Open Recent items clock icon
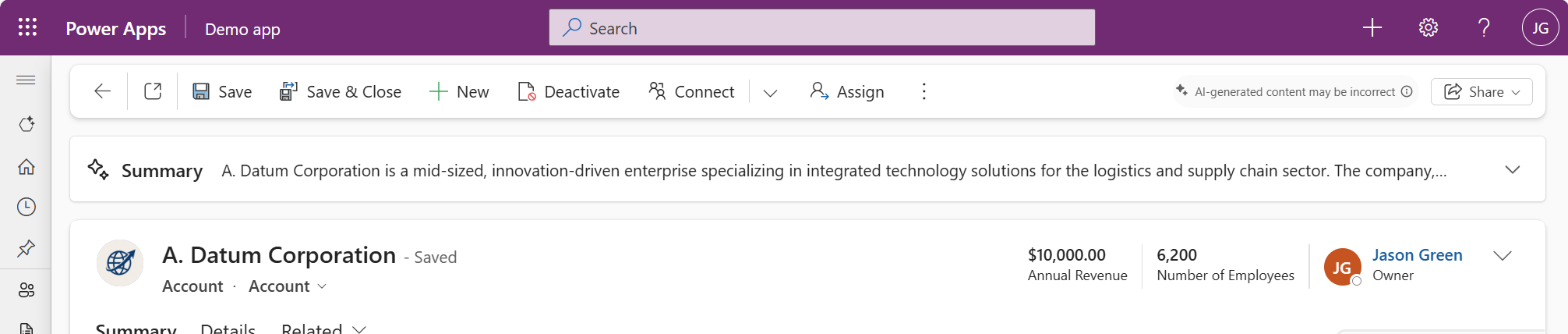Image resolution: width=1568 pixels, height=334 pixels. coord(26,207)
